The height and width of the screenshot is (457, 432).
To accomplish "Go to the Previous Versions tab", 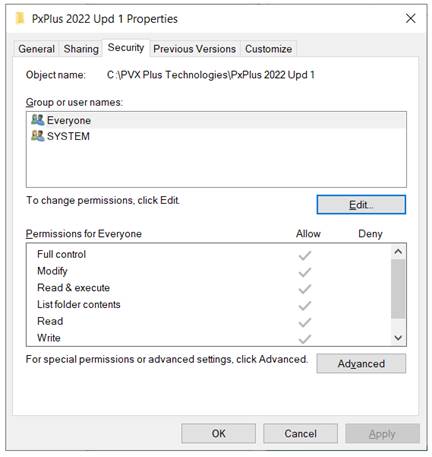I will tap(195, 49).
